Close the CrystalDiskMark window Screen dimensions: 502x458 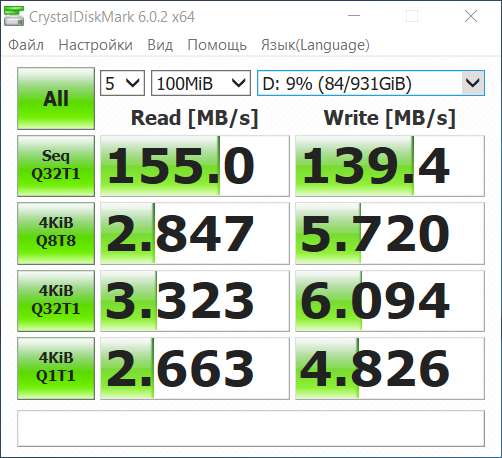[x=471, y=16]
